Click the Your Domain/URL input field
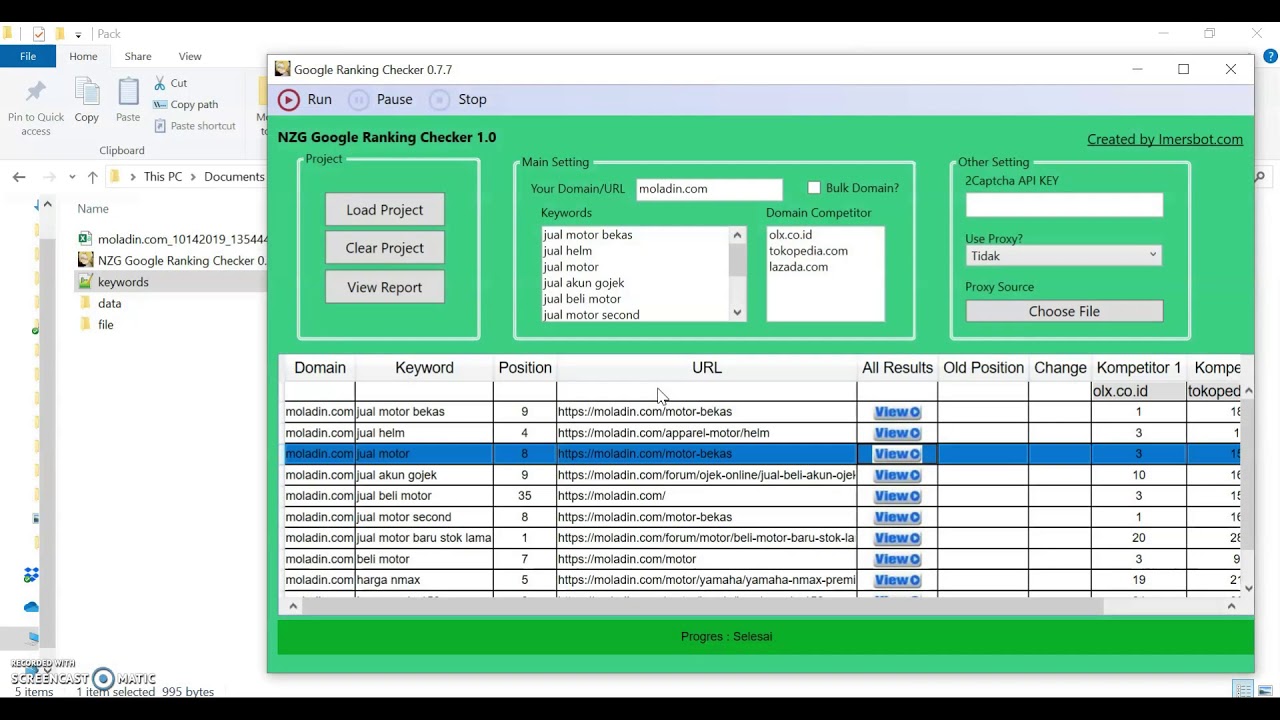The height and width of the screenshot is (720, 1280). coord(709,189)
